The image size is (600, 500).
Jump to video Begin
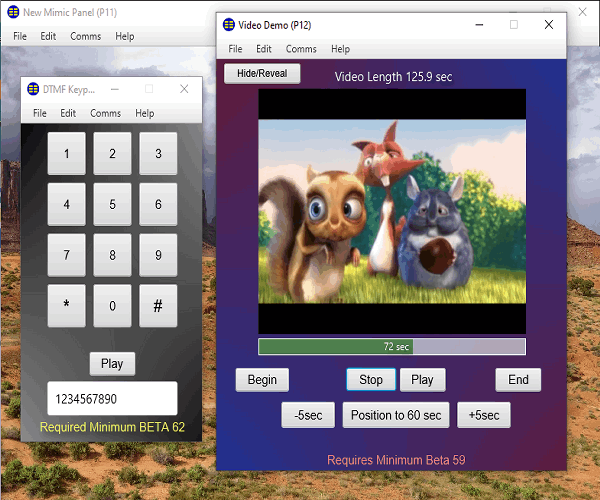click(262, 380)
